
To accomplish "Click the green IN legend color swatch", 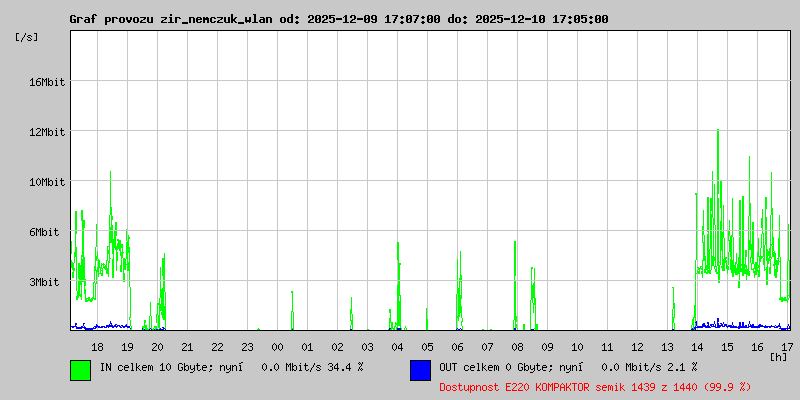I will click(x=81, y=370).
